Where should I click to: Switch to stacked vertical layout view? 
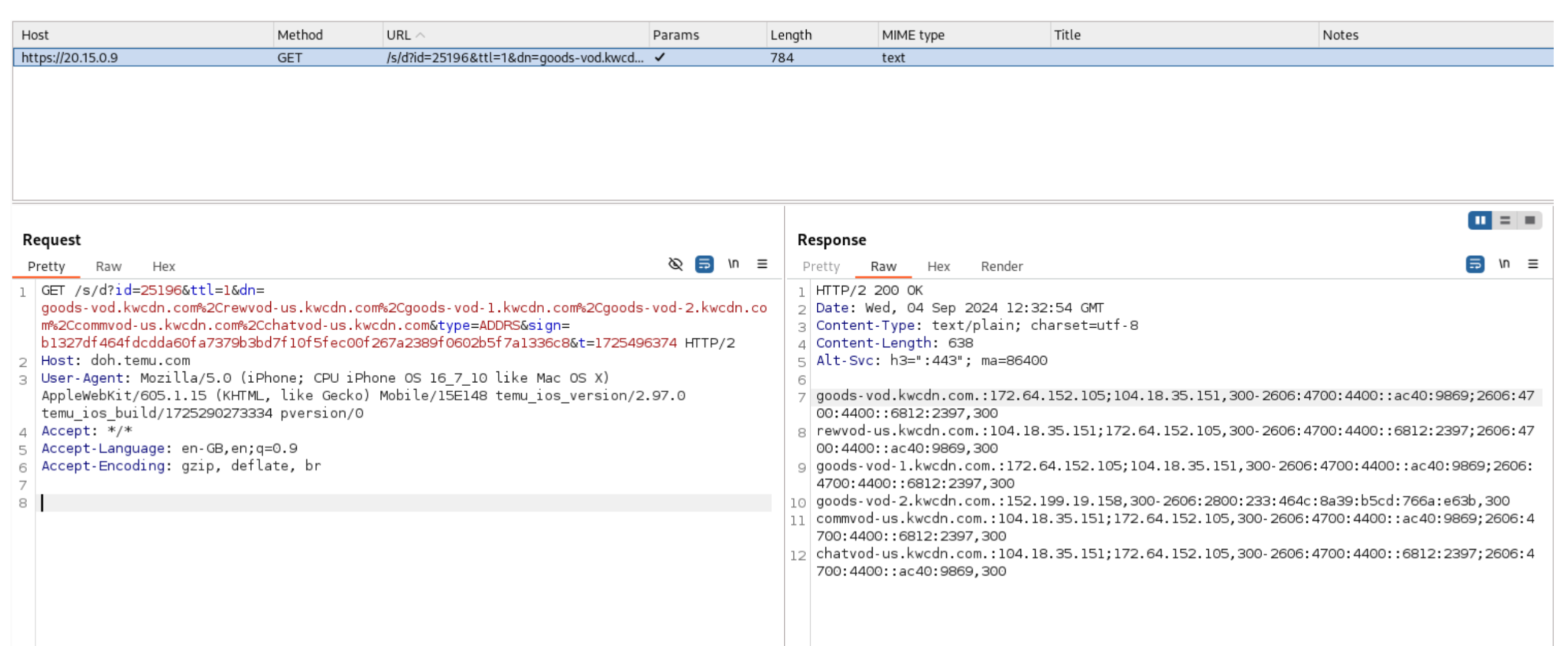click(1505, 220)
